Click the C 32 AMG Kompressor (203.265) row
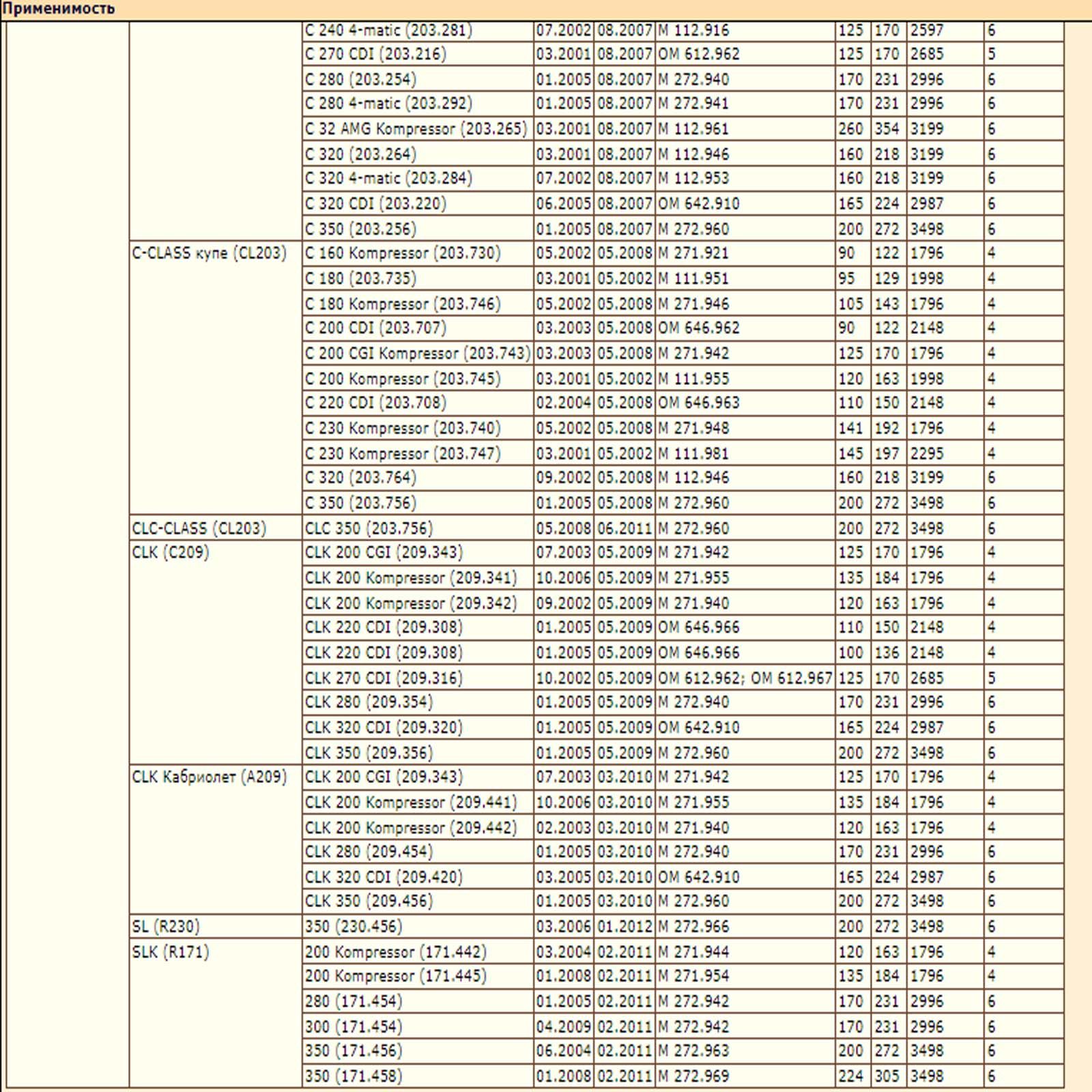1092x1092 pixels. 416,129
